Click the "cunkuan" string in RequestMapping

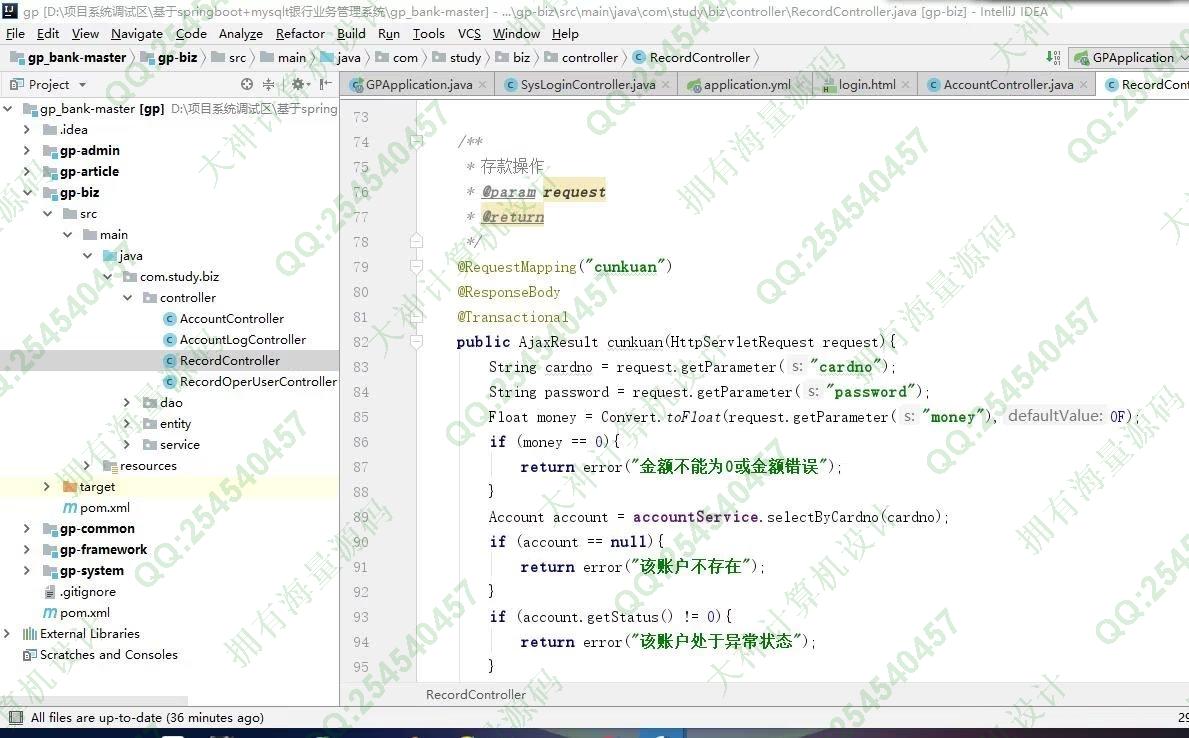626,267
